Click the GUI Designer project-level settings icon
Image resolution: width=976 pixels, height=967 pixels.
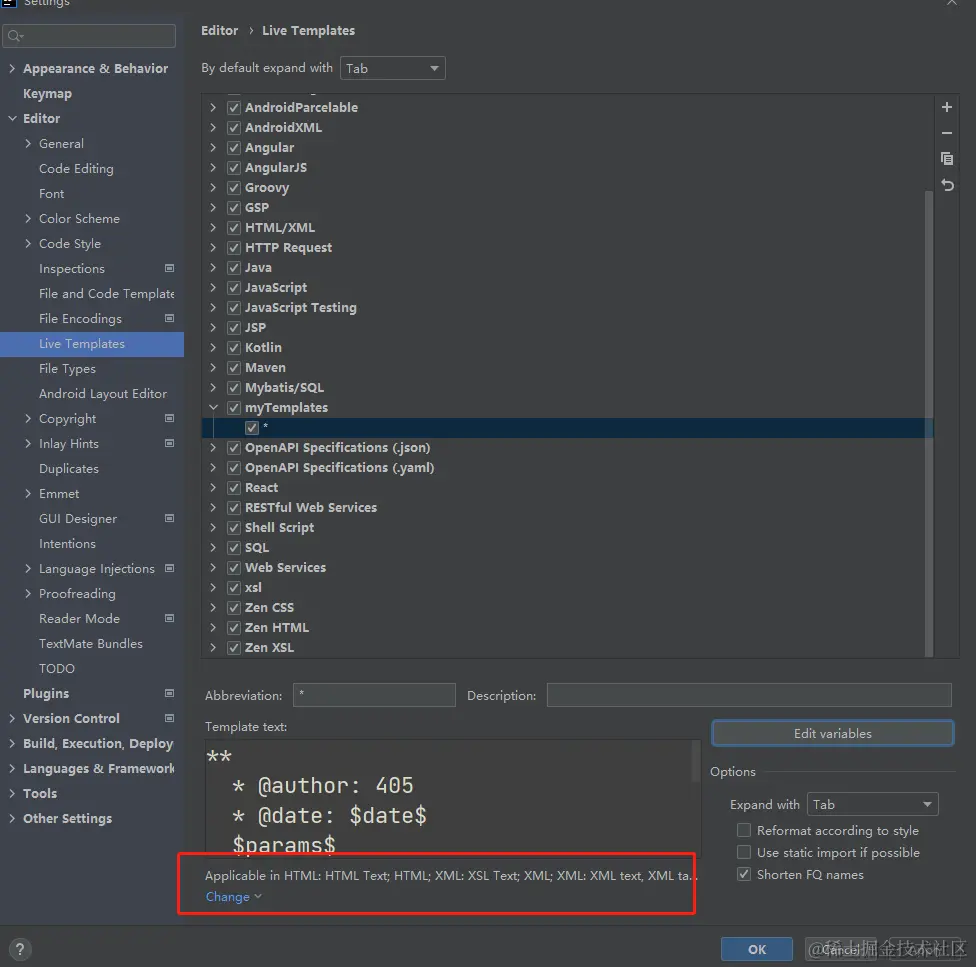169,518
